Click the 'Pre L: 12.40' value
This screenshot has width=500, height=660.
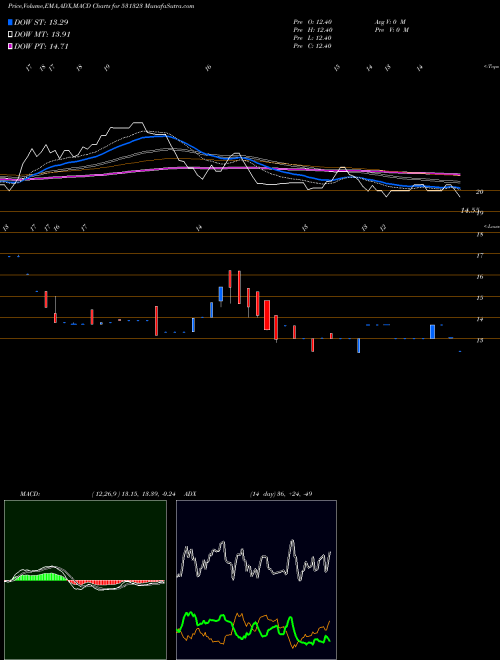pos(313,38)
